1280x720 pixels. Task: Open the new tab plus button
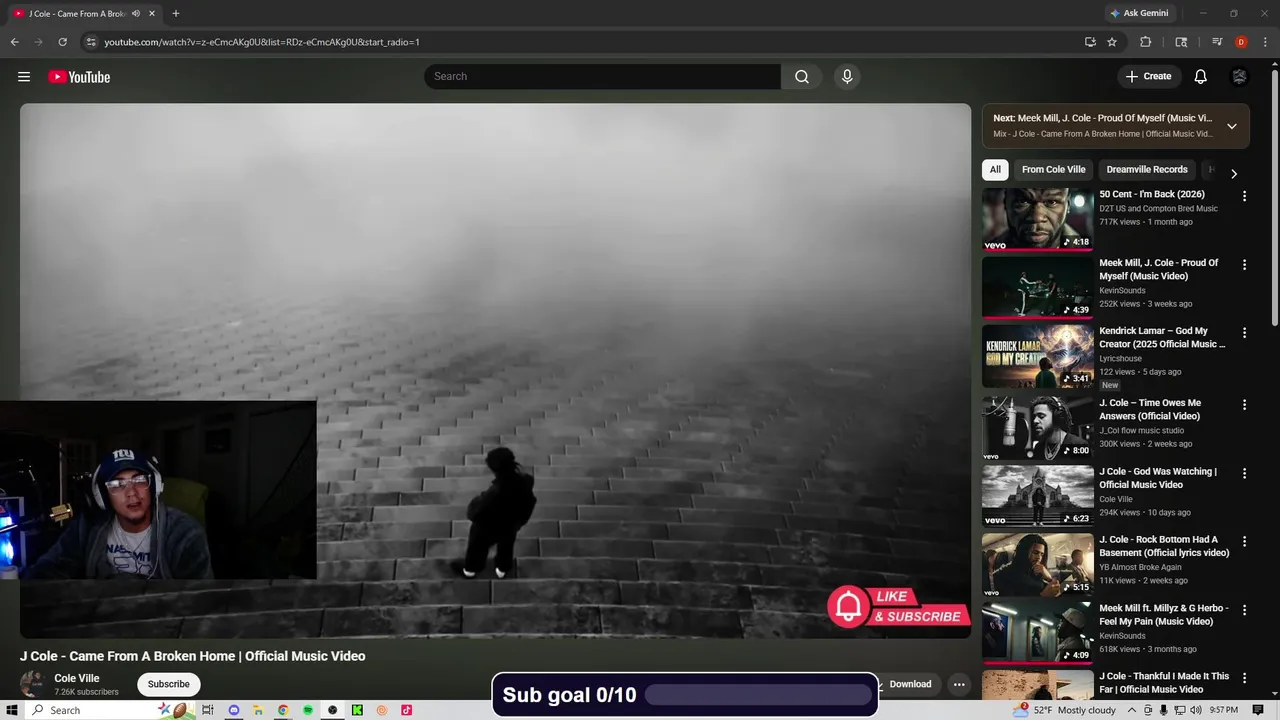point(176,14)
